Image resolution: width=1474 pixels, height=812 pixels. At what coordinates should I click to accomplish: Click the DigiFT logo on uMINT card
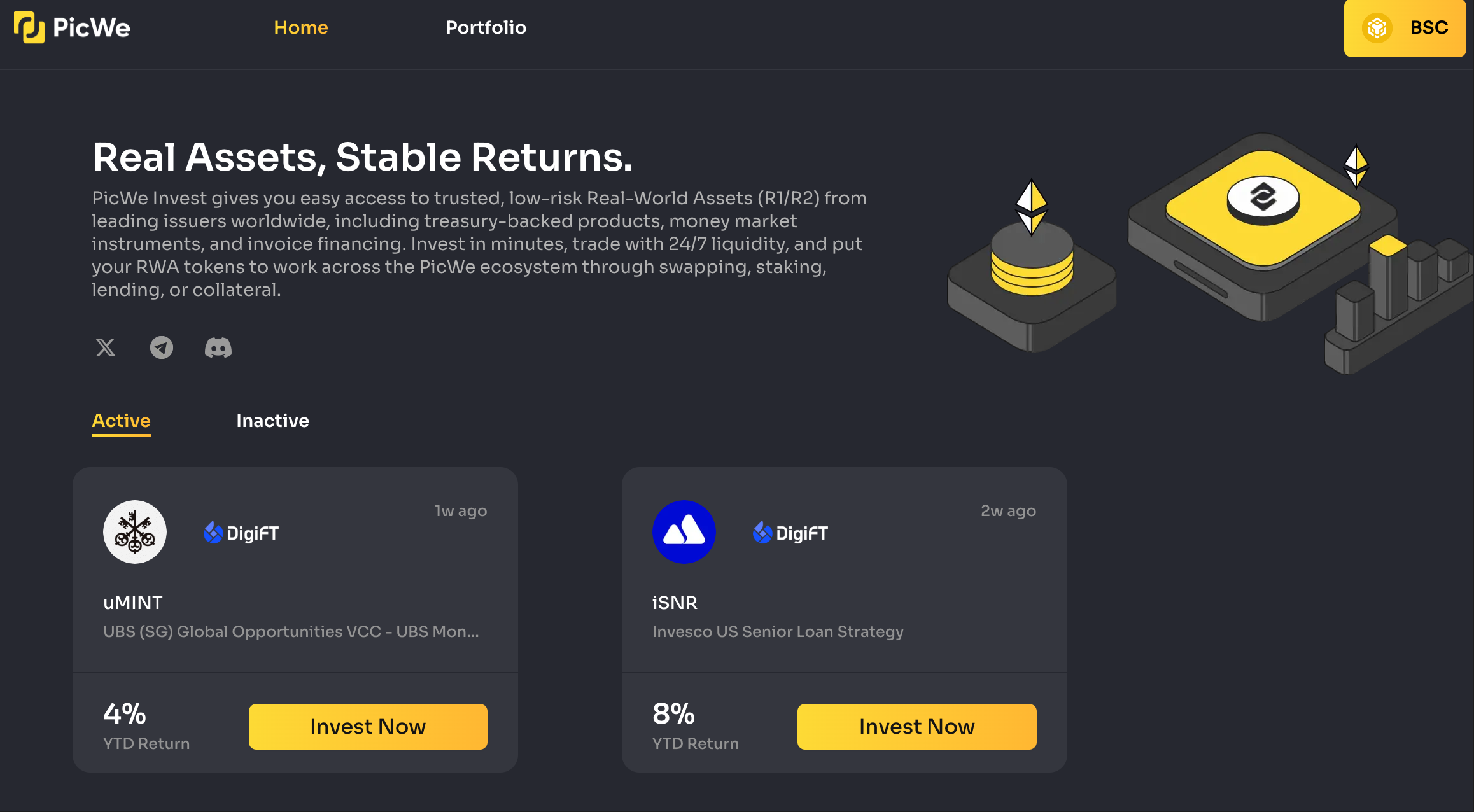[x=241, y=533]
